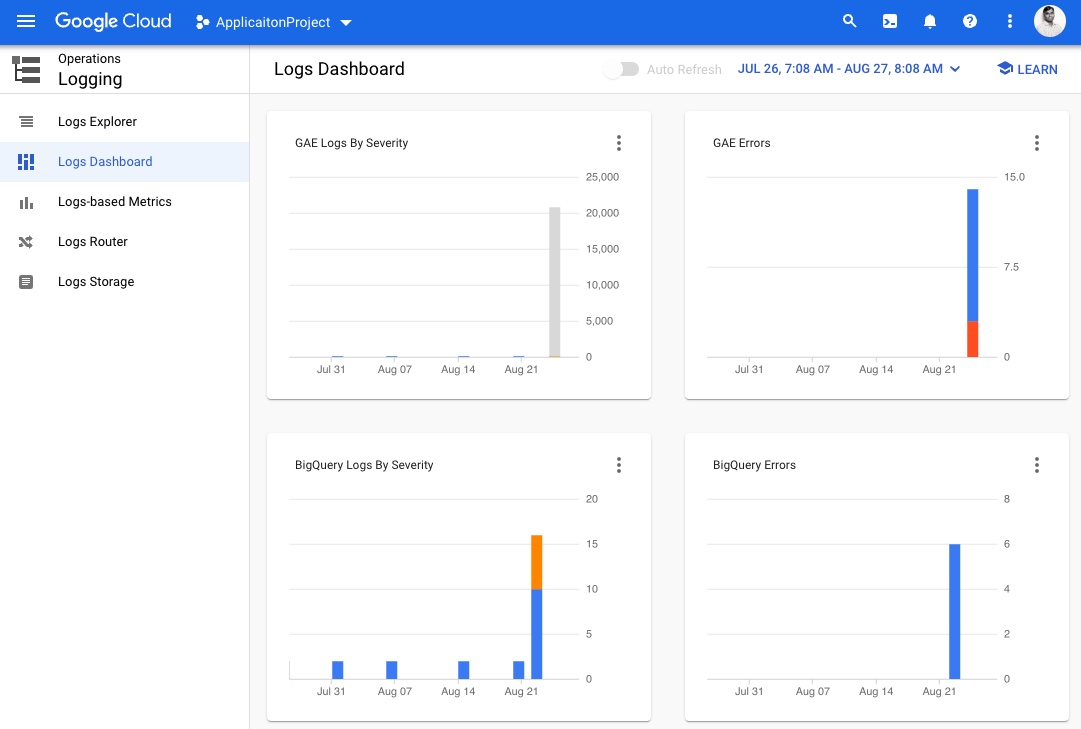Click the Logs Dashboard page heading
The image size is (1081, 729).
339,69
